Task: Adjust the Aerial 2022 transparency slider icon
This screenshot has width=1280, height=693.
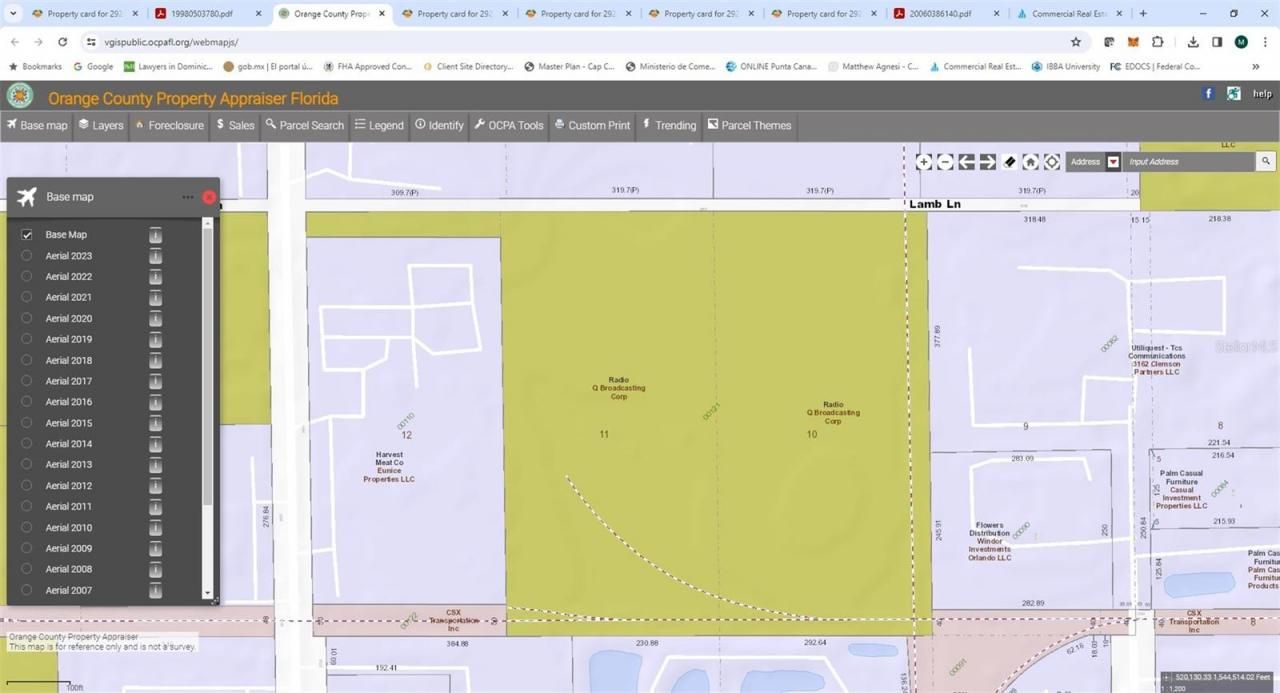Action: point(155,277)
